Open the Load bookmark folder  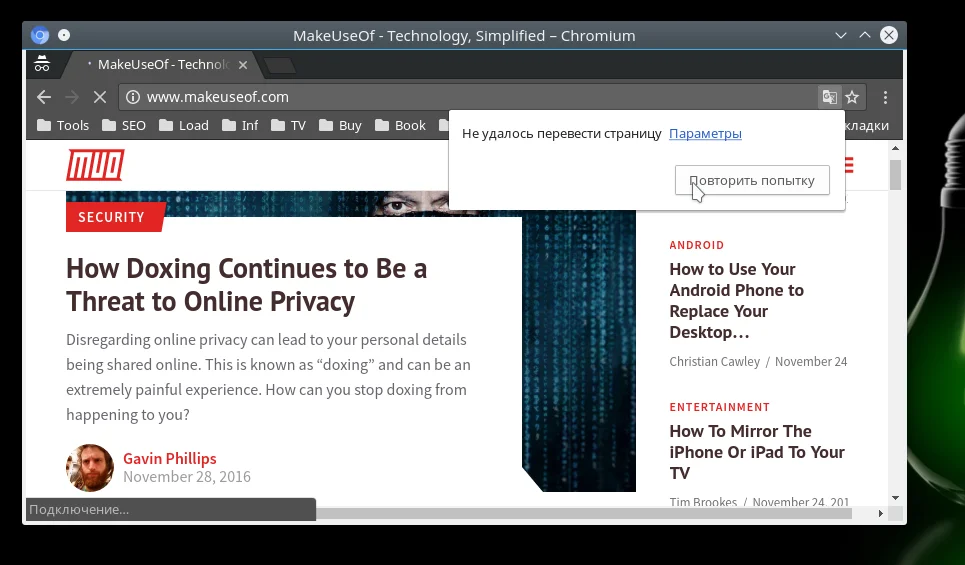click(183, 126)
